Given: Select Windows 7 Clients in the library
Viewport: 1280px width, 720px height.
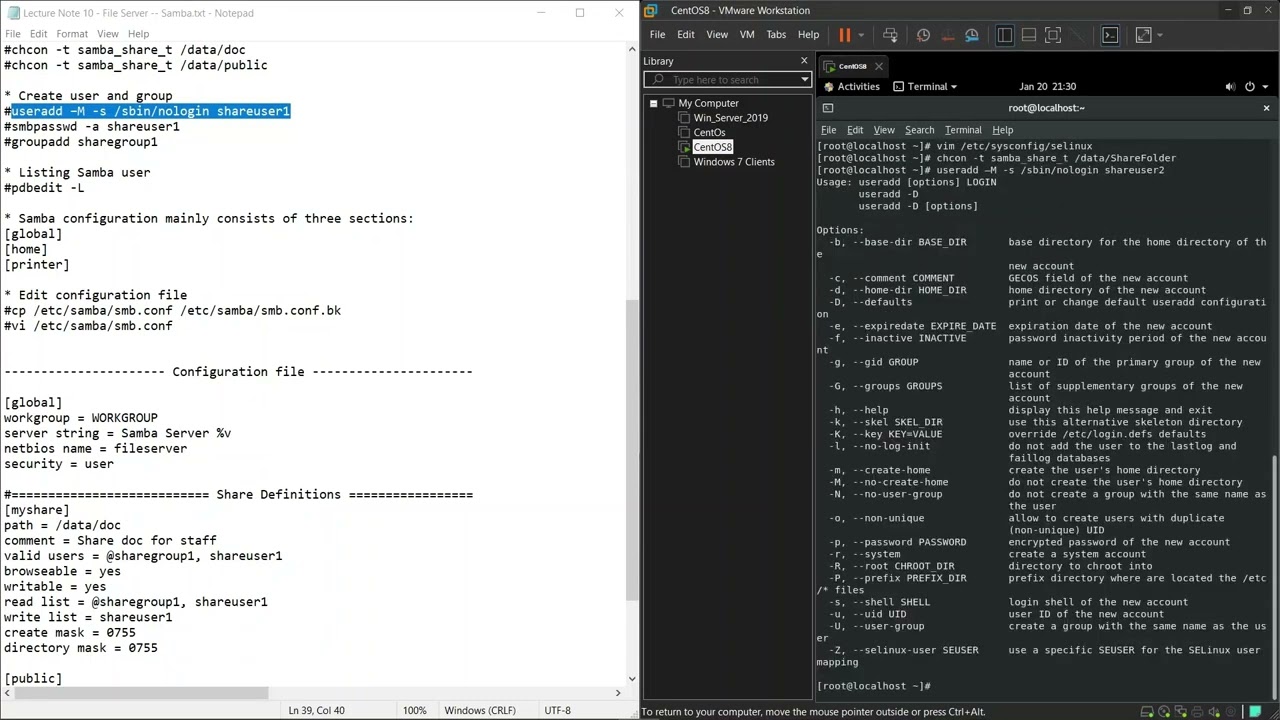Looking at the screenshot, I should pos(734,162).
